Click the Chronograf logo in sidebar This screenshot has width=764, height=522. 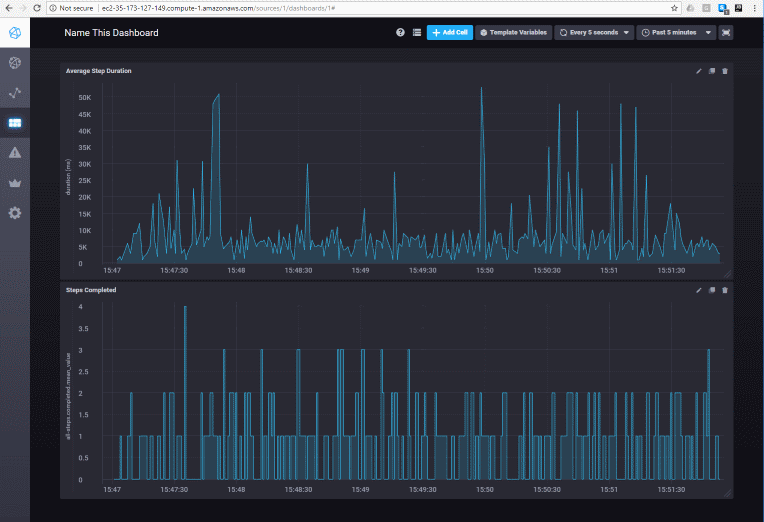15,33
